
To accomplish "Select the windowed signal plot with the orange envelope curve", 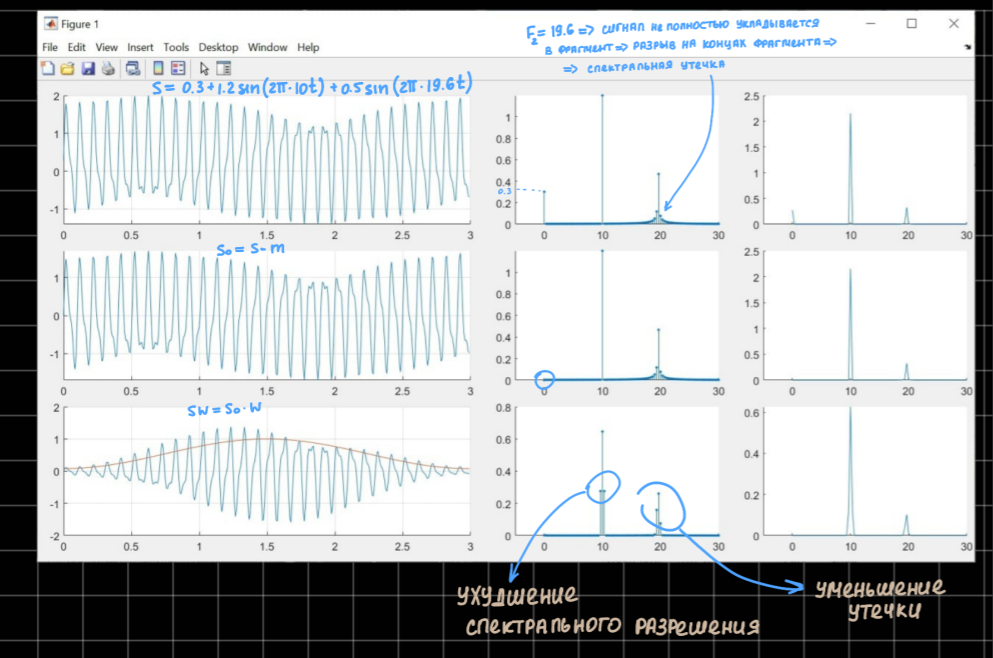I will point(267,472).
